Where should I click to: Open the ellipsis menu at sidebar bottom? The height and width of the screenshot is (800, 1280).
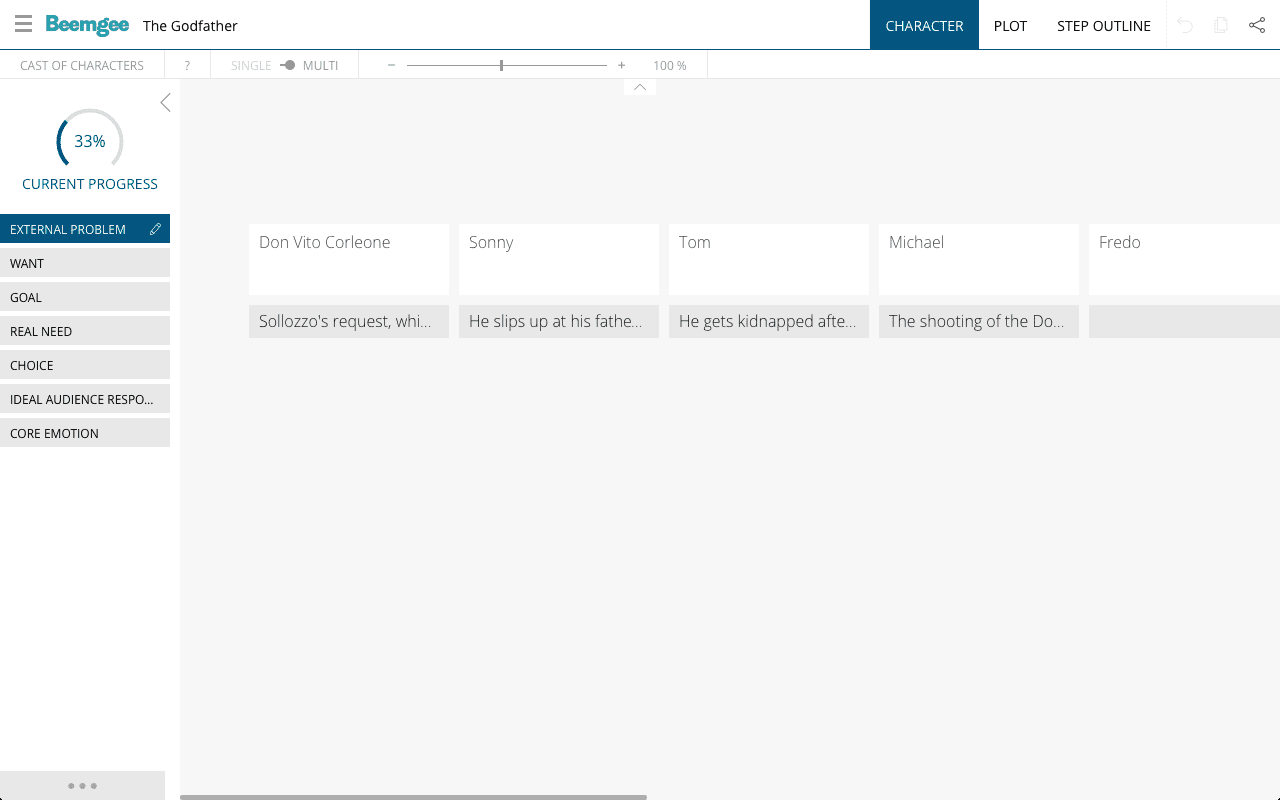pos(83,785)
